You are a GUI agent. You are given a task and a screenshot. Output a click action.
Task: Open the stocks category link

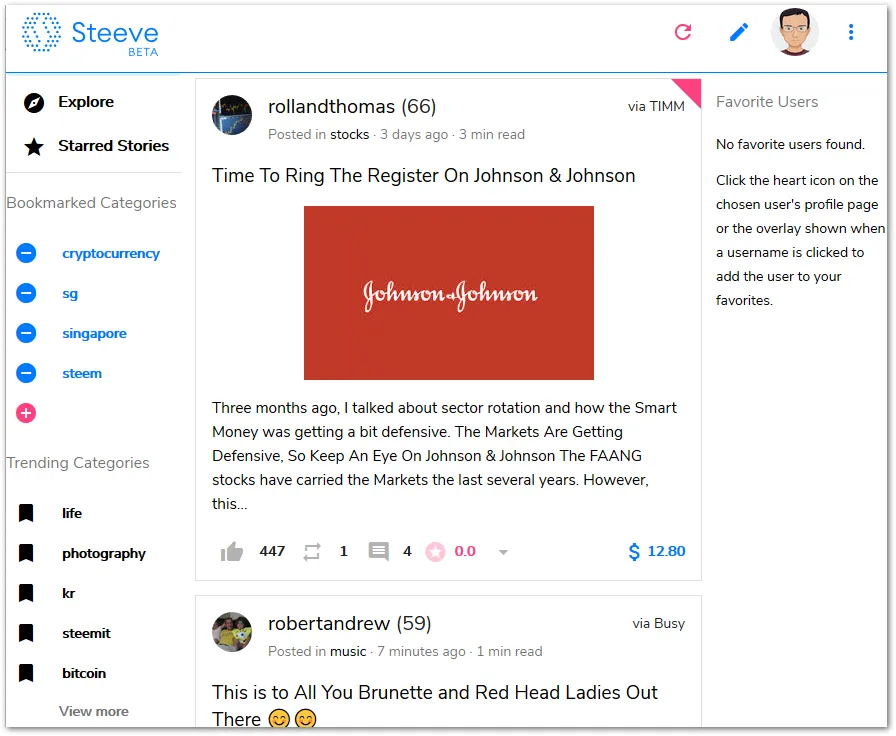[350, 134]
